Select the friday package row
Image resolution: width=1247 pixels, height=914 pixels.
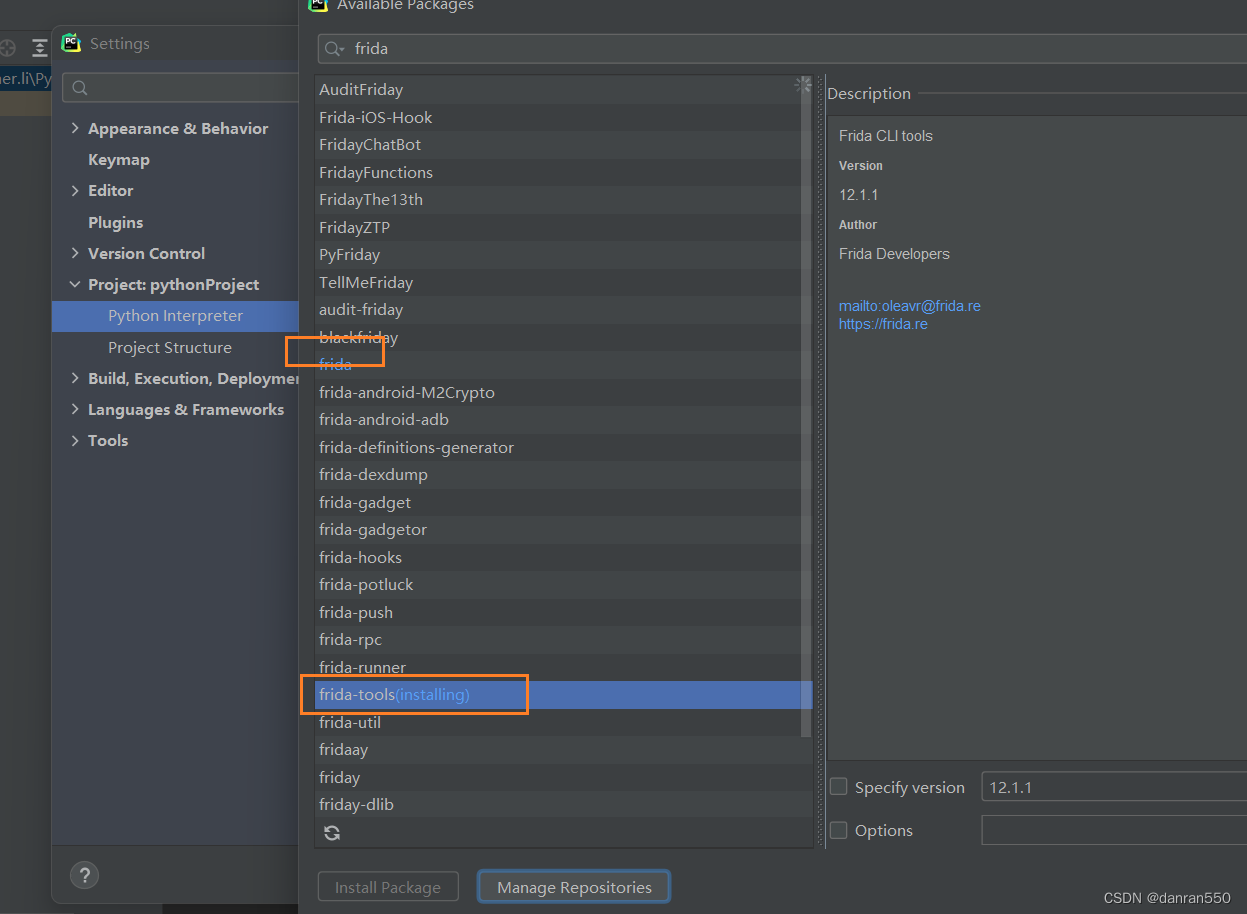[563, 777]
